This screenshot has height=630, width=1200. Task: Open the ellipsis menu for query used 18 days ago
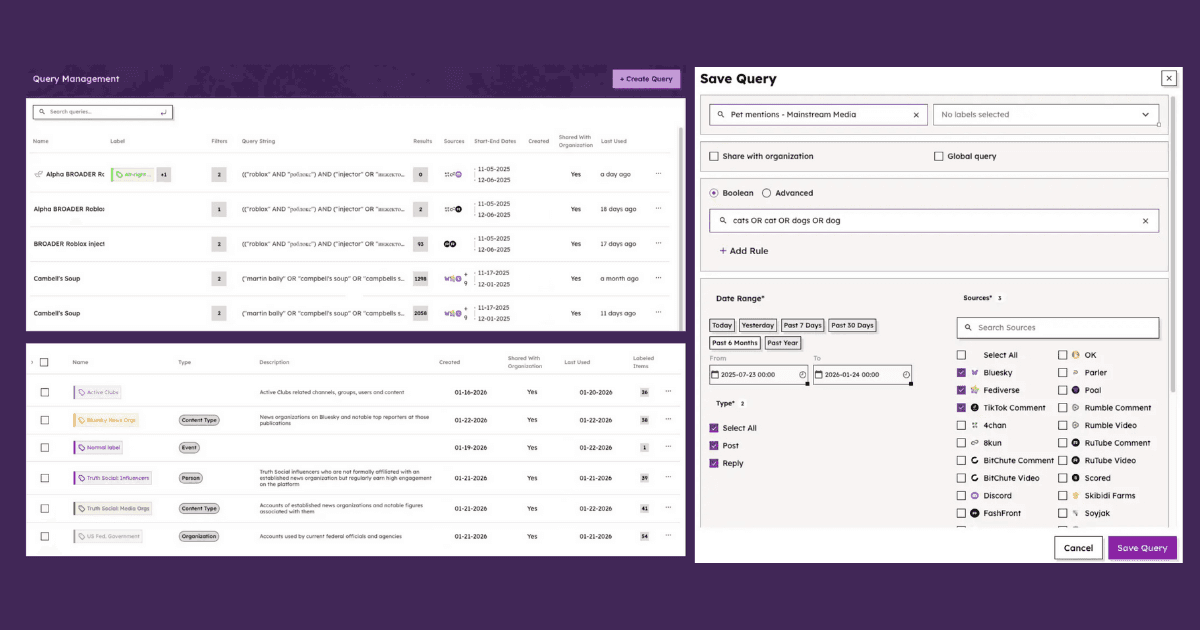(658, 209)
